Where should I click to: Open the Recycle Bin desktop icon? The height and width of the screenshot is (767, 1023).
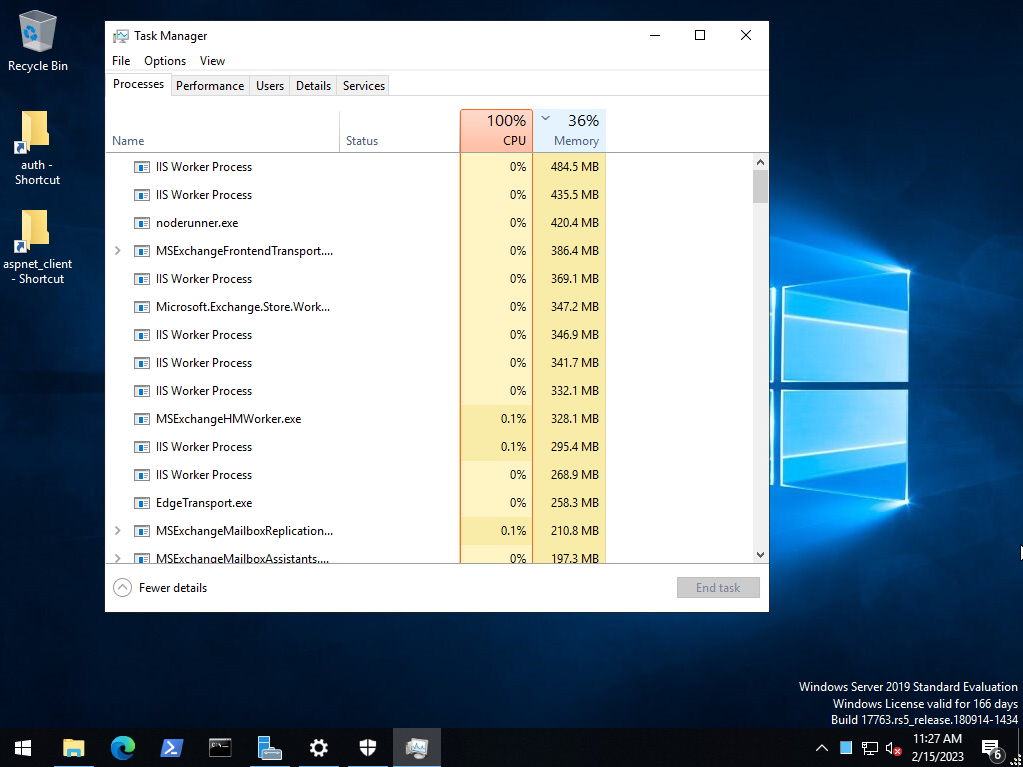pyautogui.click(x=37, y=42)
